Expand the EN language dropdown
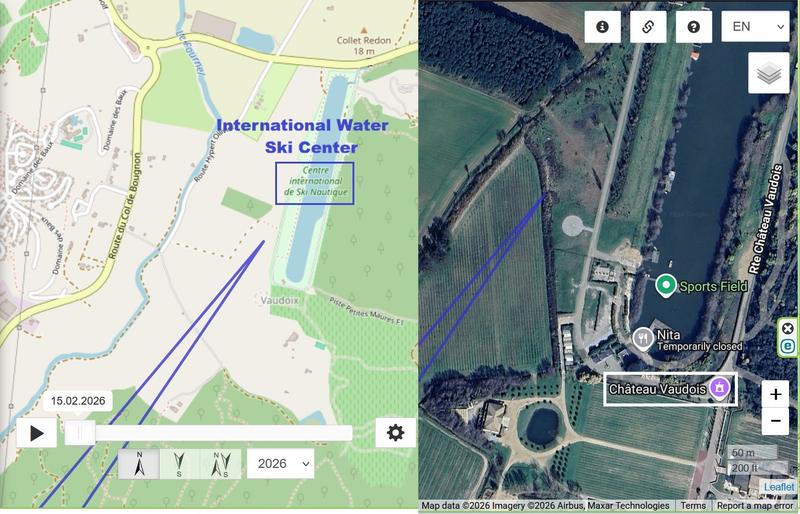 point(755,27)
